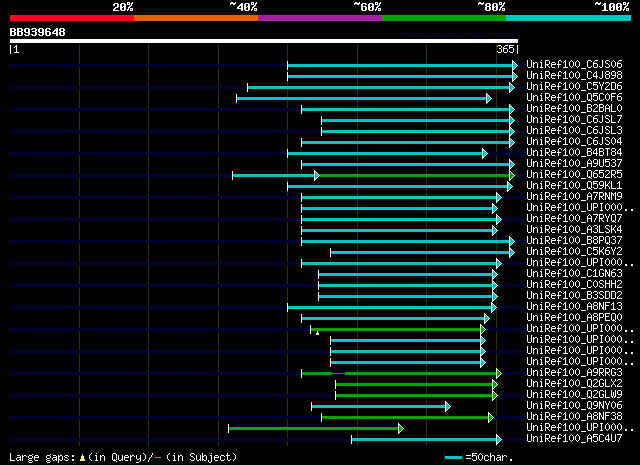Viewport: 640px width, 465px height.
Task: Click the ~100% legend label
Action: pyautogui.click(x=612, y=7)
